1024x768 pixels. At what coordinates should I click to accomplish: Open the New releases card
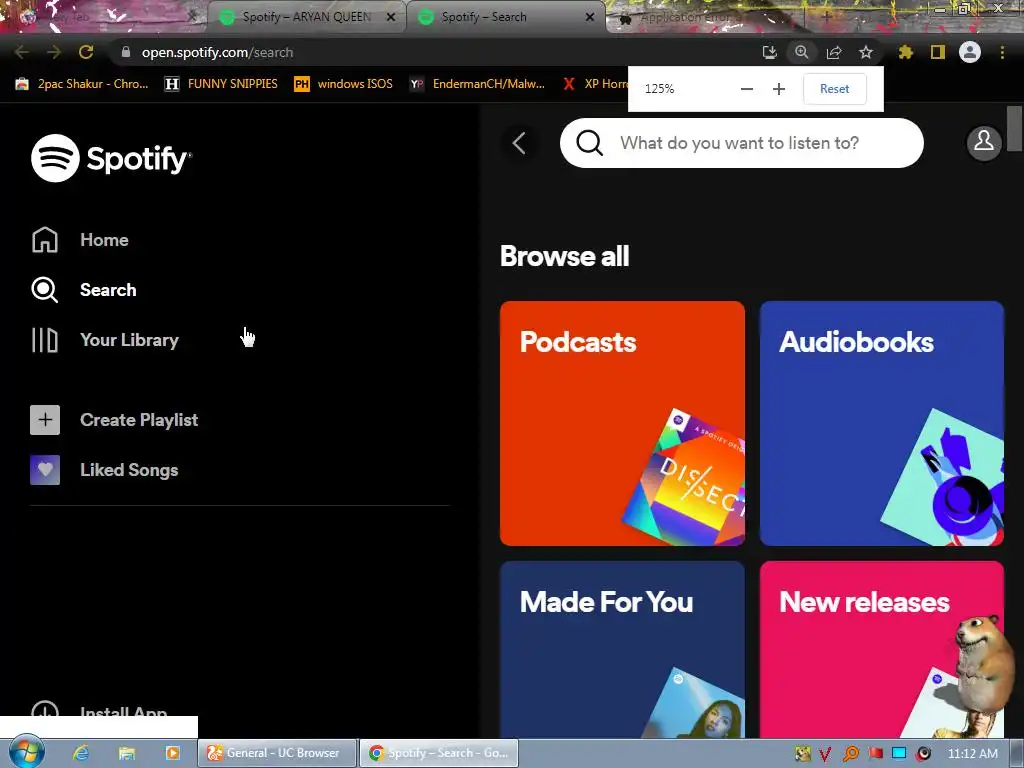coord(882,649)
